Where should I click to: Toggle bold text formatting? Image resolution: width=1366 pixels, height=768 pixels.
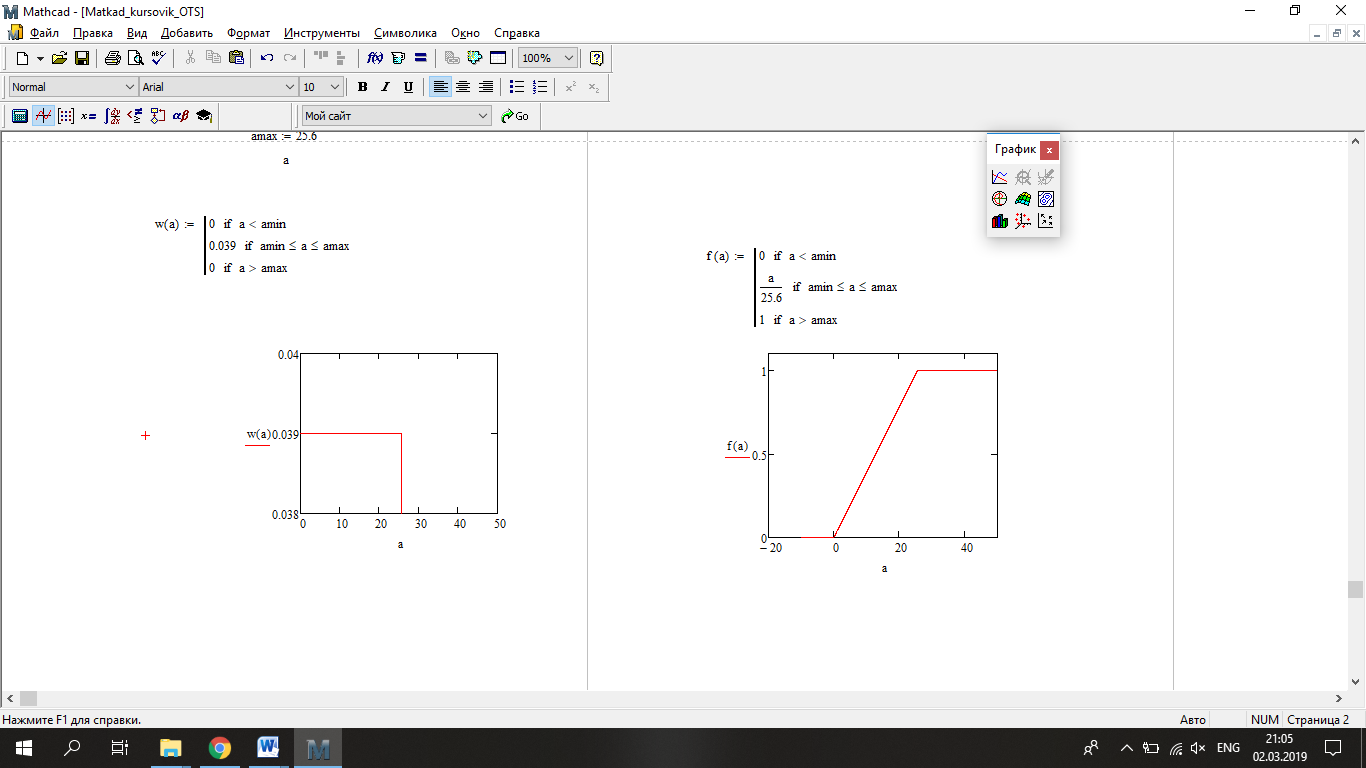click(362, 87)
